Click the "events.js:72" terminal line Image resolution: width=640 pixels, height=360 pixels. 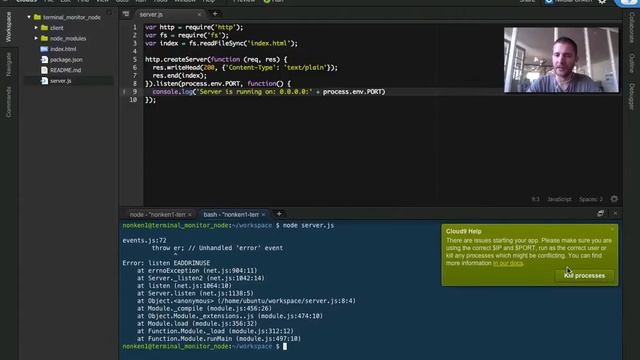pyautogui.click(x=144, y=240)
